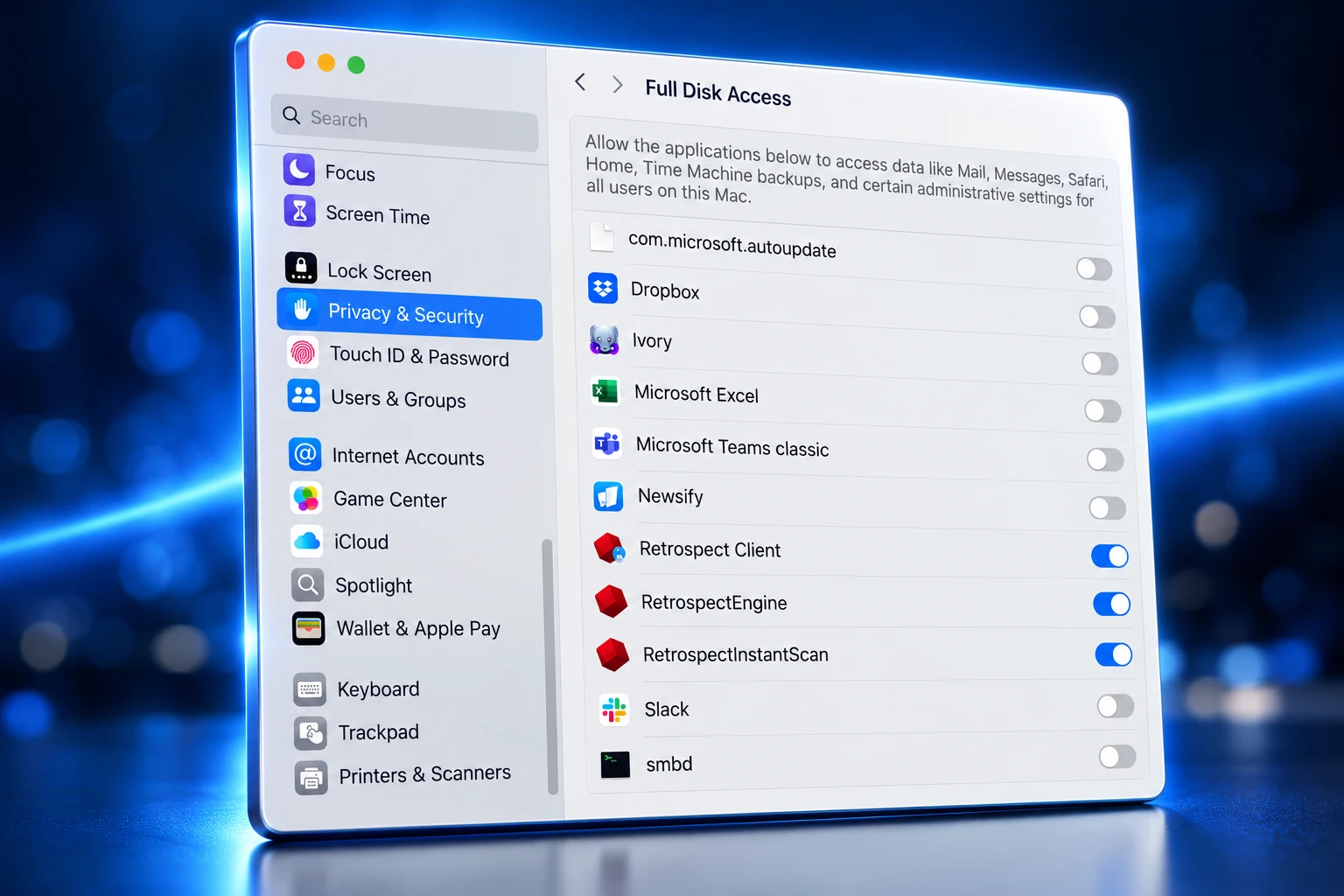Image resolution: width=1344 pixels, height=896 pixels.
Task: Click the Slack app icon
Action: [x=614, y=709]
